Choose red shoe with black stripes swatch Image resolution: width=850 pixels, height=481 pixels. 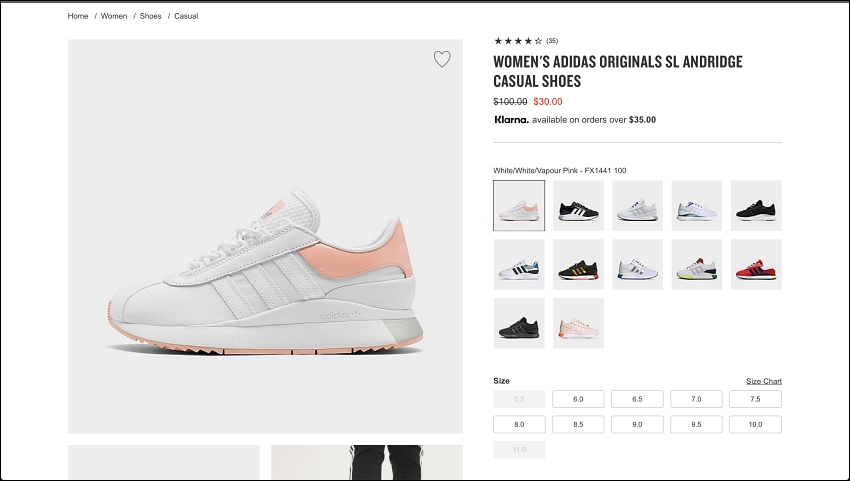(x=756, y=264)
